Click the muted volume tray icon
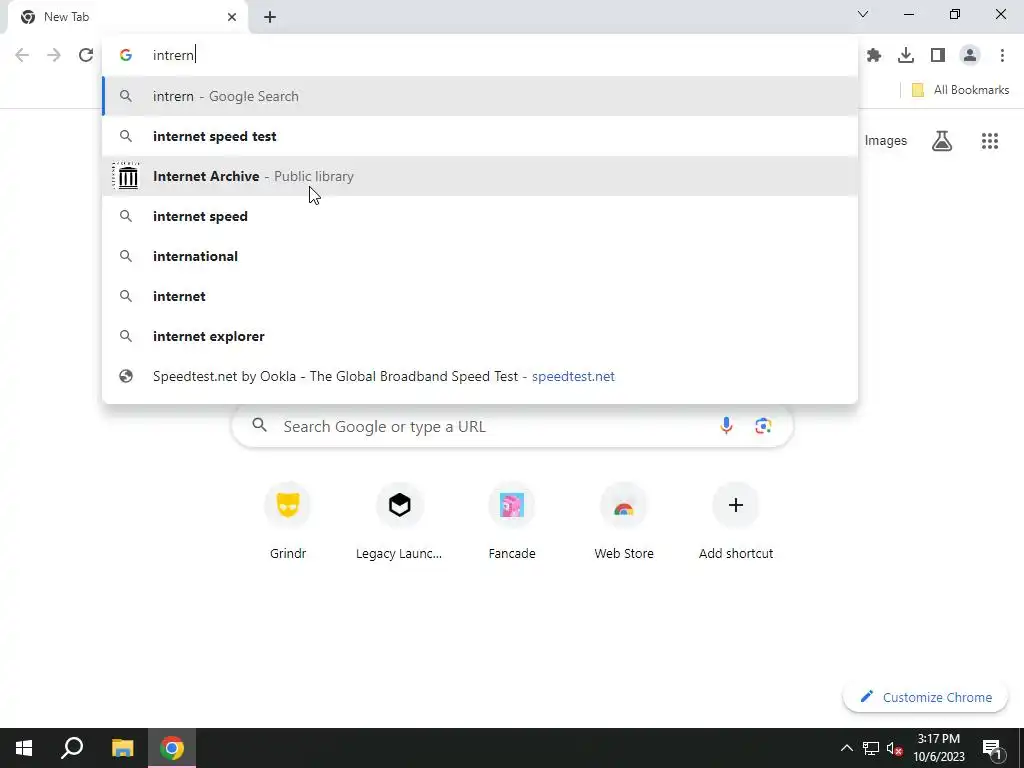Image resolution: width=1024 pixels, height=768 pixels. [x=895, y=748]
